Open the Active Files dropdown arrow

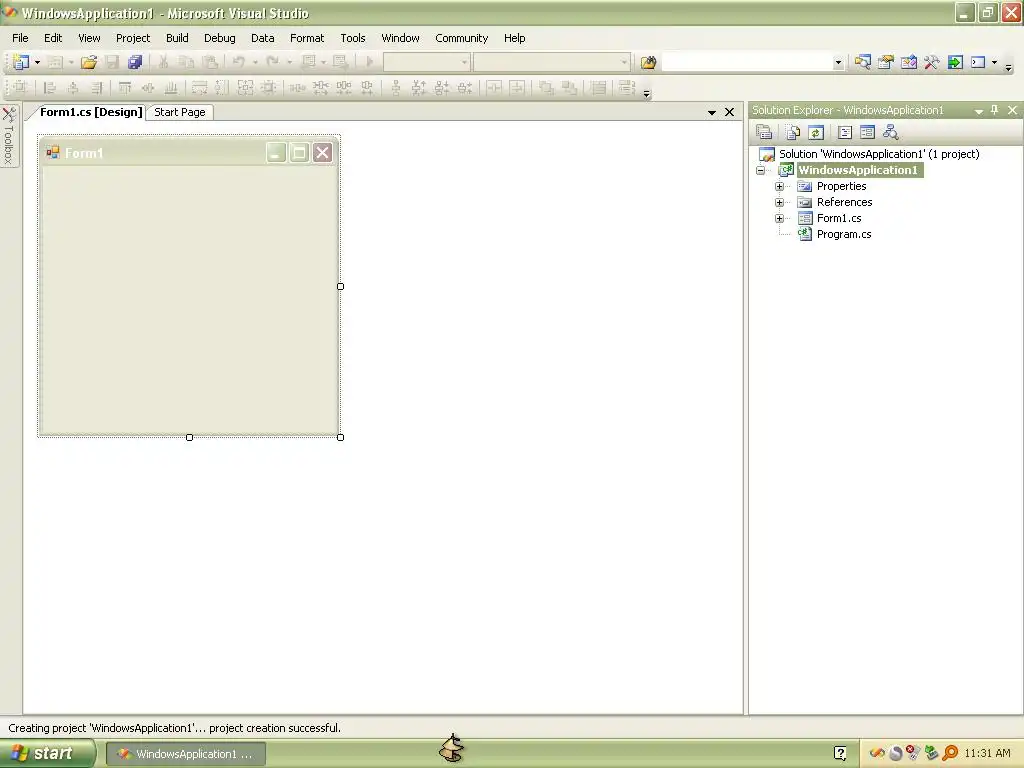pyautogui.click(x=712, y=112)
